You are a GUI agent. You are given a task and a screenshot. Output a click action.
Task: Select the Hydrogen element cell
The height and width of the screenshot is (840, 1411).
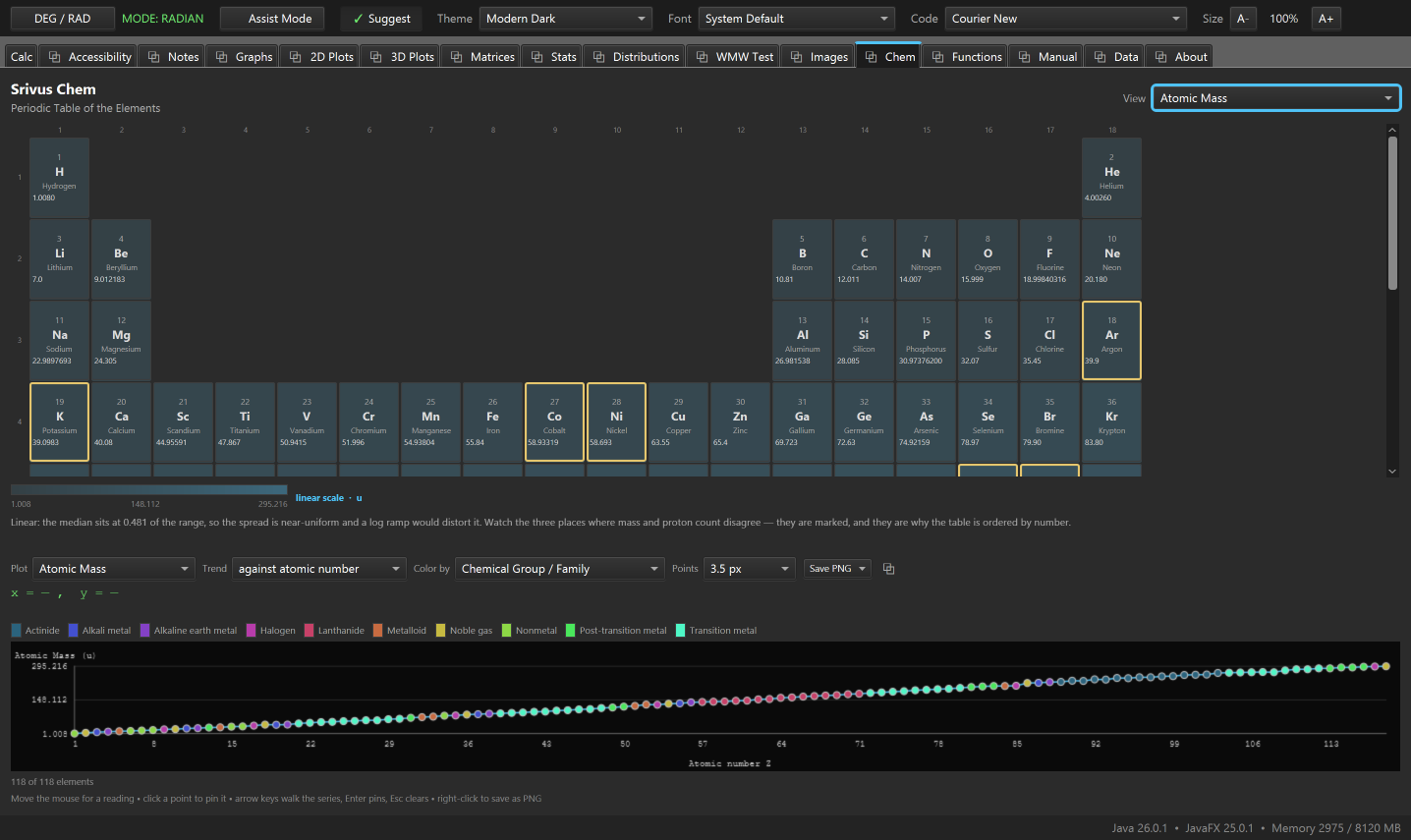(59, 177)
